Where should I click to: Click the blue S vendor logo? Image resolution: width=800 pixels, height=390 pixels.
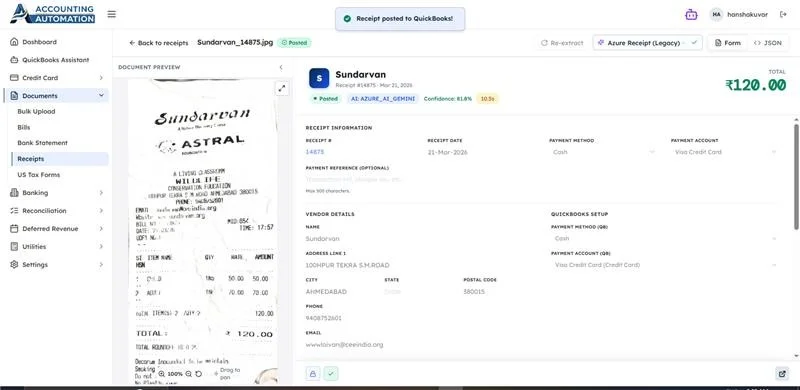point(319,78)
